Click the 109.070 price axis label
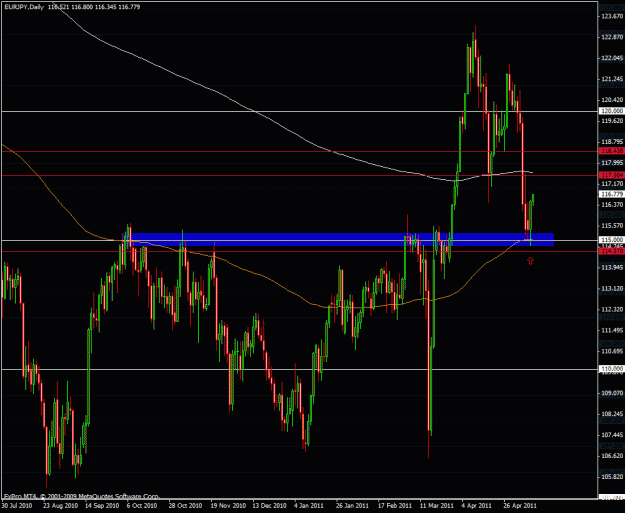This screenshot has width=625, height=513. (612, 393)
